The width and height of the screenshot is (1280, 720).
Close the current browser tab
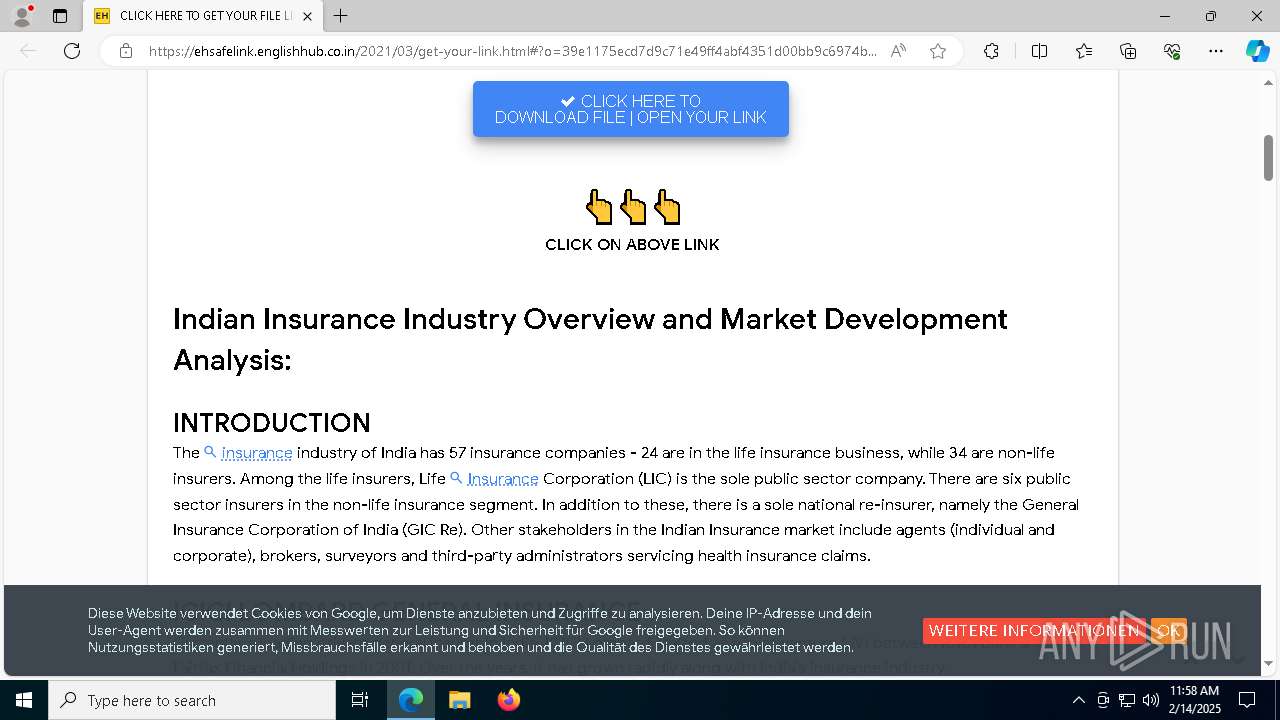coord(307,16)
